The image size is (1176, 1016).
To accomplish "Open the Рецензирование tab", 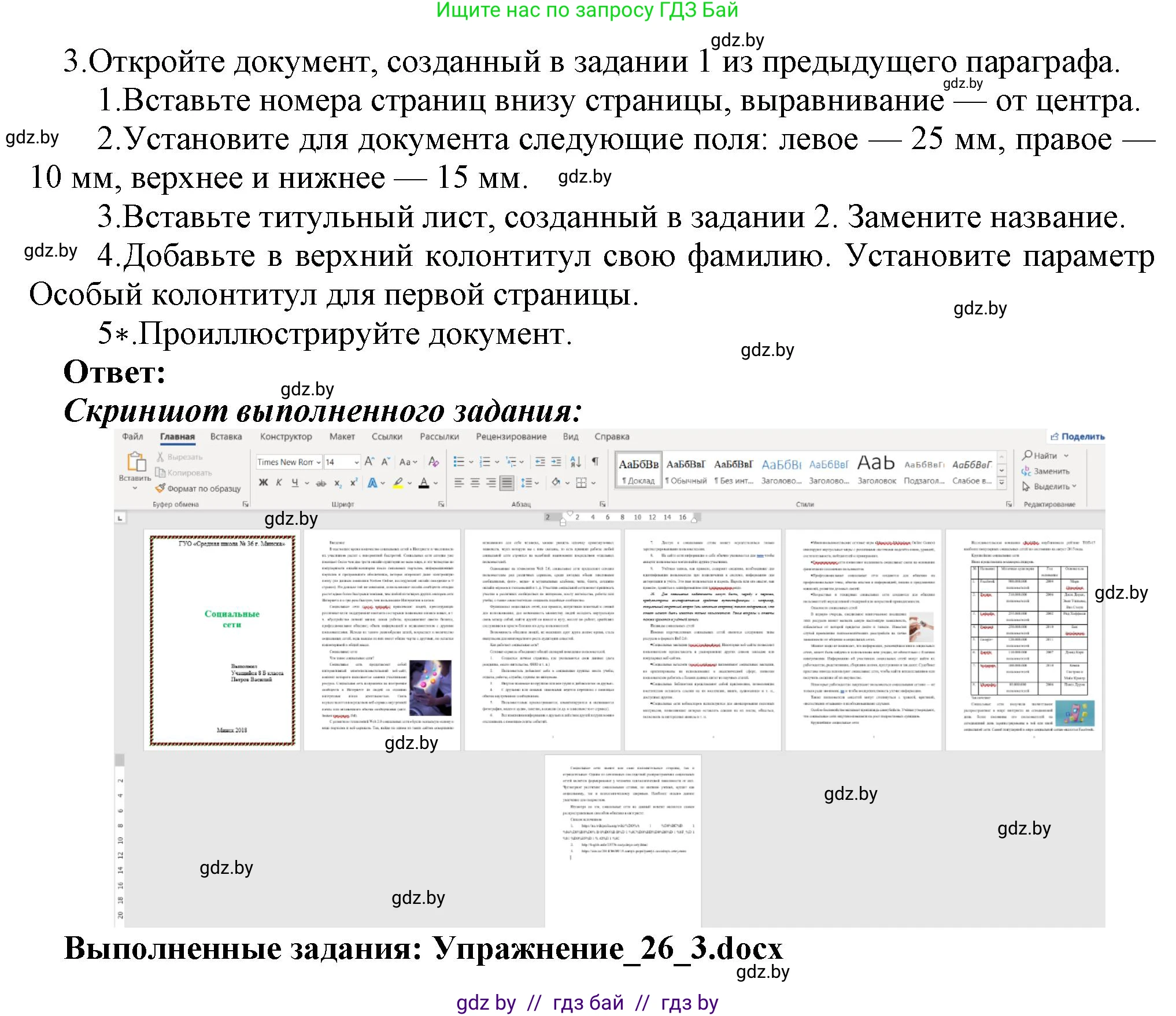I will pos(511,436).
